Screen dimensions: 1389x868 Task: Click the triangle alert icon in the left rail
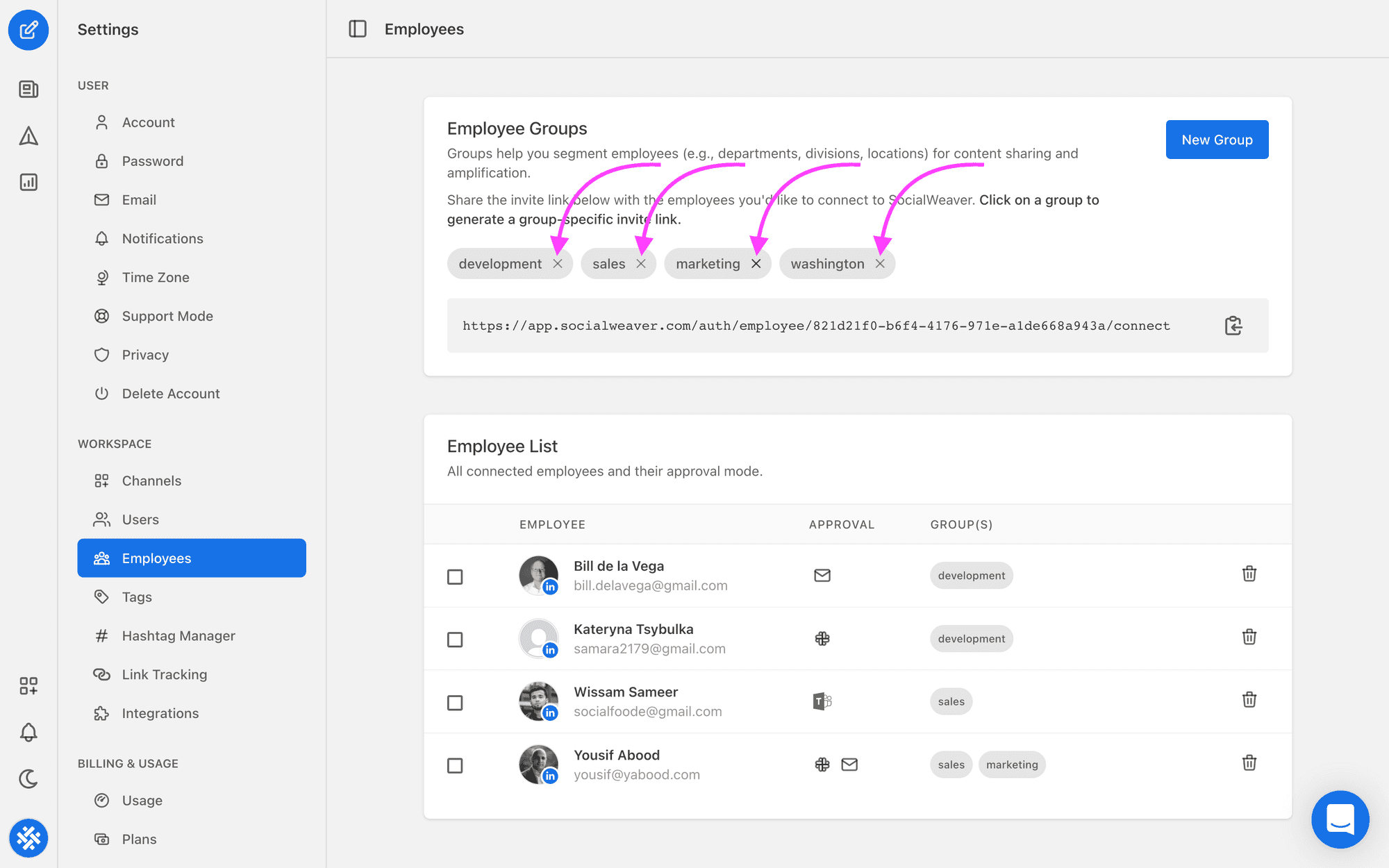point(28,136)
